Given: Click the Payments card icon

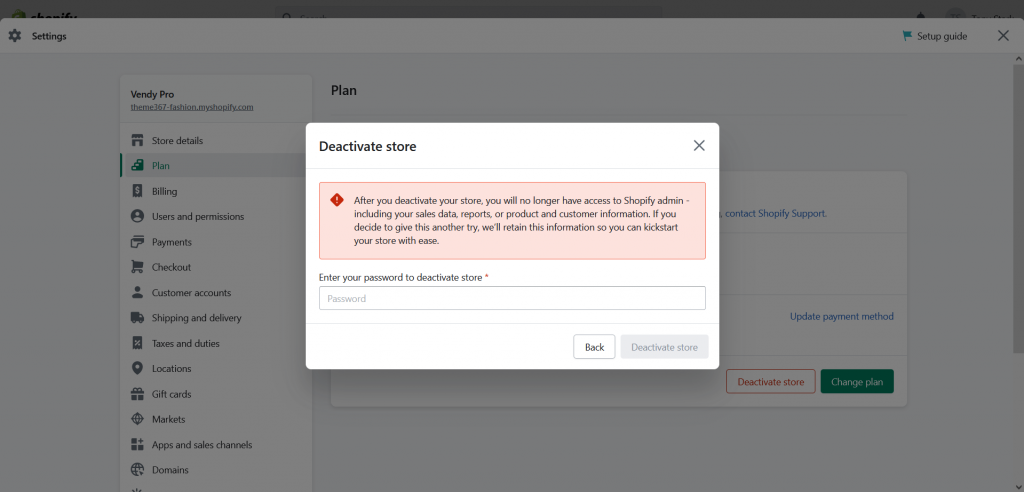Looking at the screenshot, I should pyautogui.click(x=137, y=242).
